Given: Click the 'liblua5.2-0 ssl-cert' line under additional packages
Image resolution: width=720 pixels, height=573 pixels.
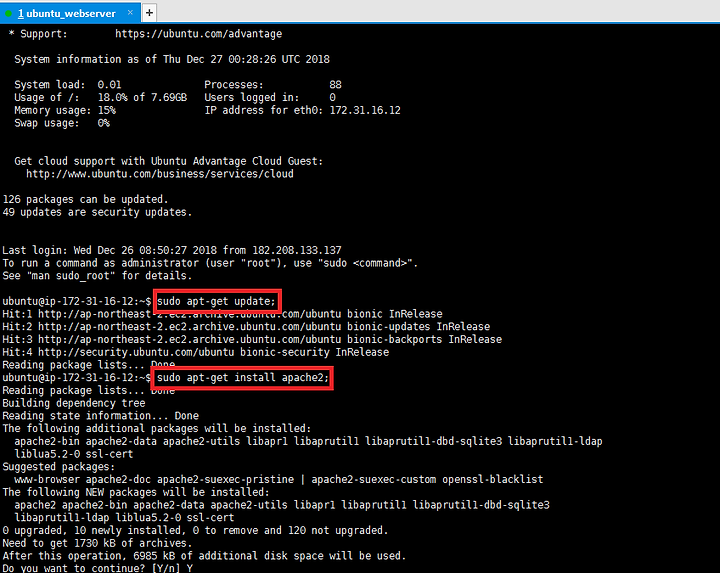Looking at the screenshot, I should click(x=73, y=454).
